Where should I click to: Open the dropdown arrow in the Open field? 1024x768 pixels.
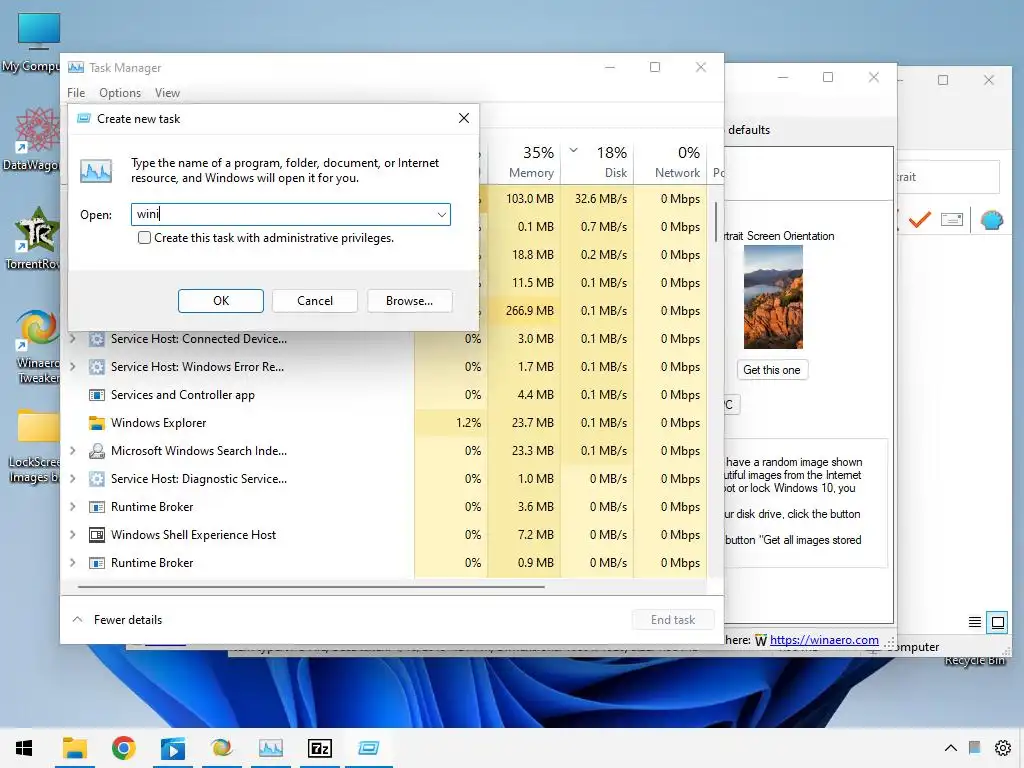coord(441,214)
